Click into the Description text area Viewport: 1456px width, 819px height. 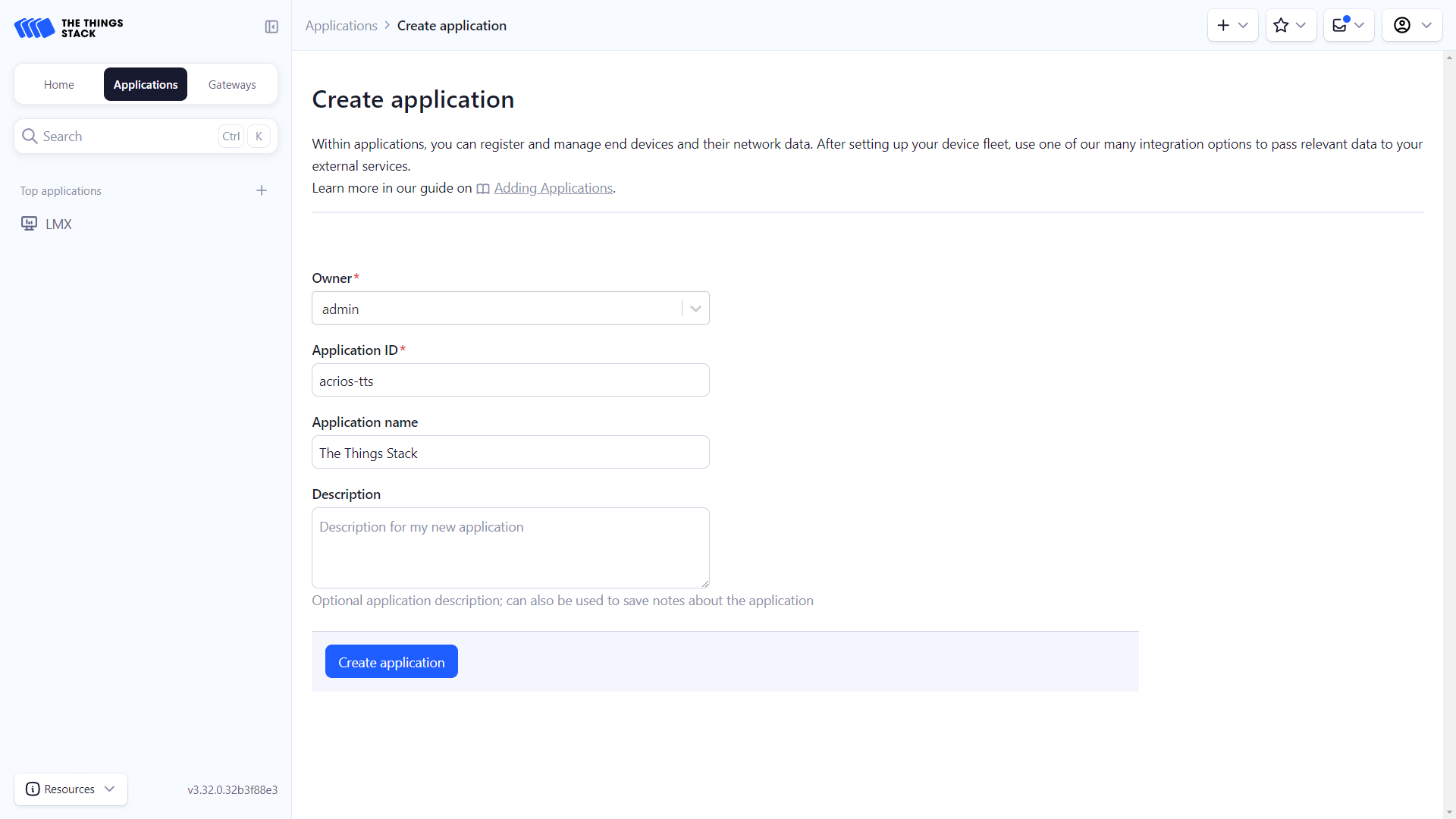[x=510, y=548]
